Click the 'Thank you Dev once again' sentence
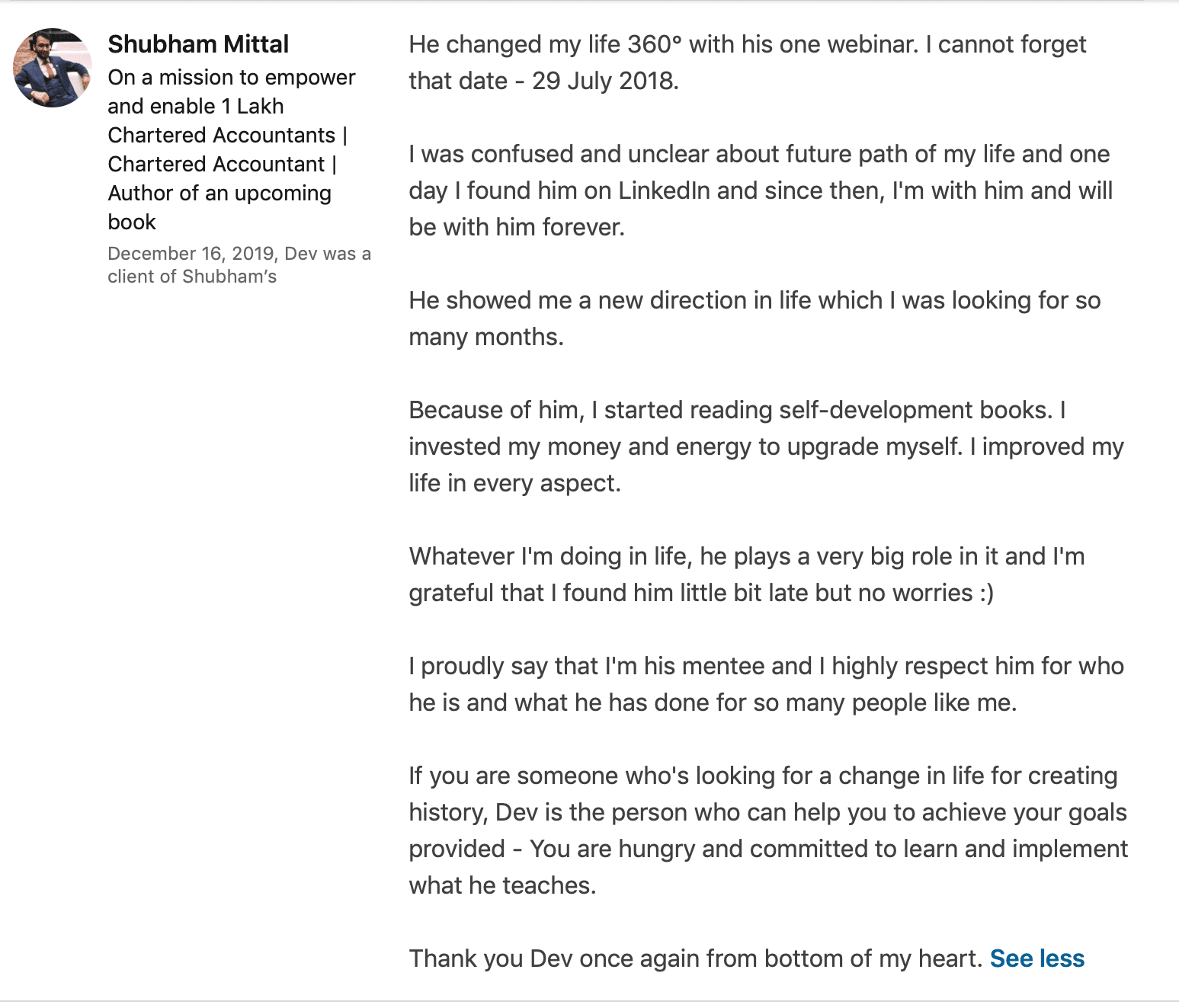The height and width of the screenshot is (1008, 1179). click(x=696, y=958)
